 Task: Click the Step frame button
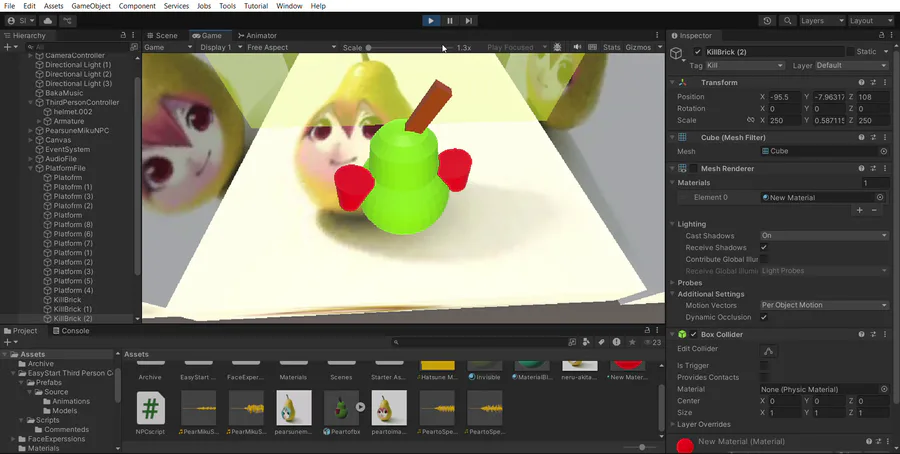click(469, 20)
